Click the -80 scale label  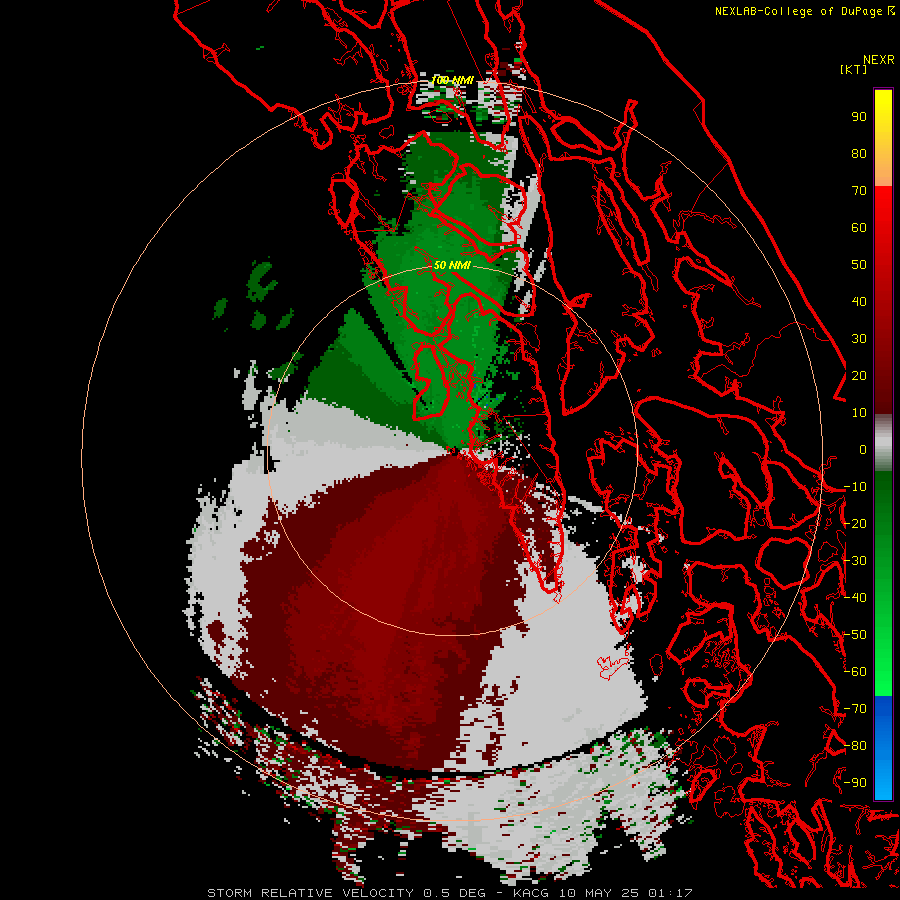tap(855, 746)
